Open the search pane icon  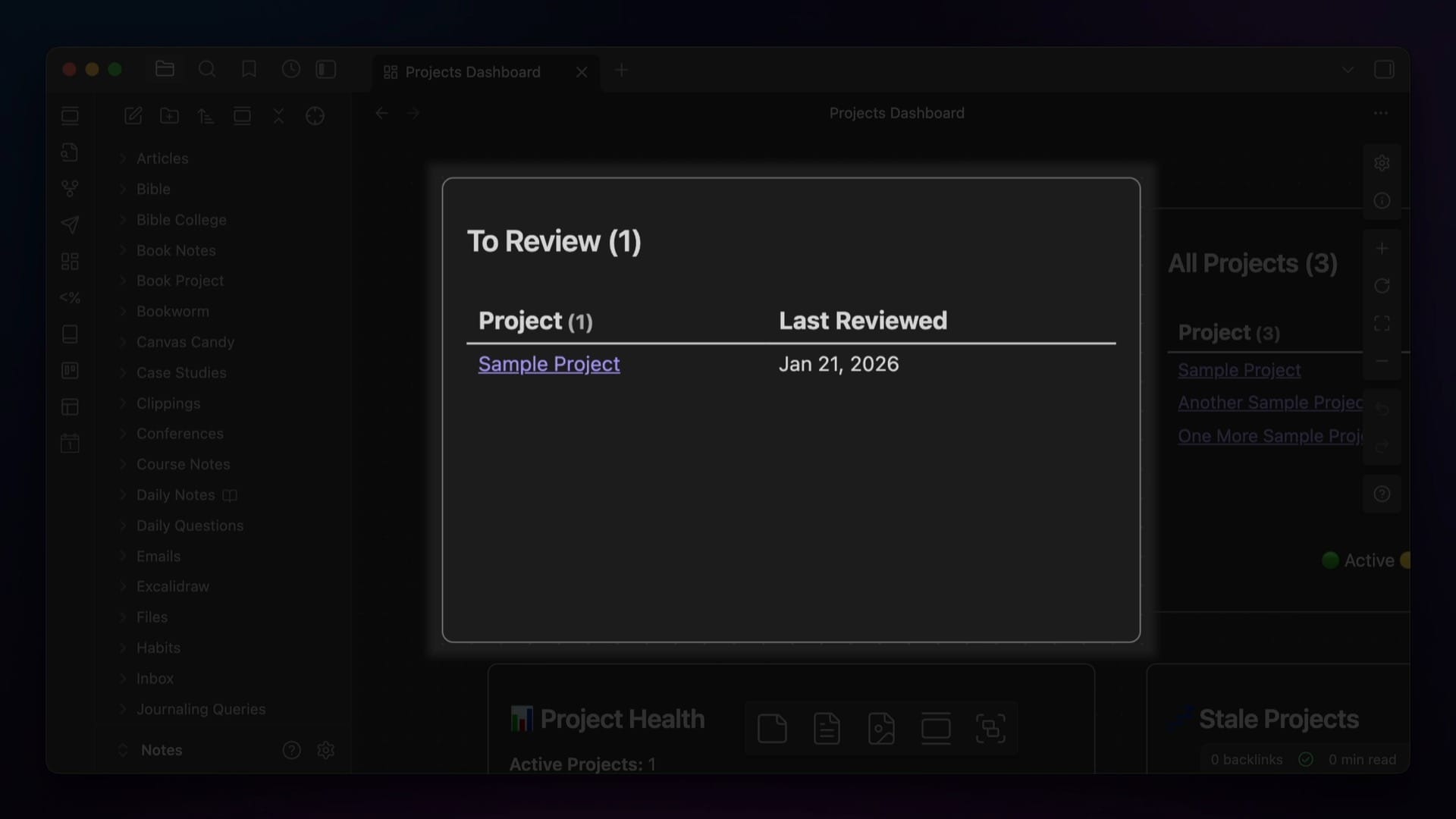[x=207, y=70]
